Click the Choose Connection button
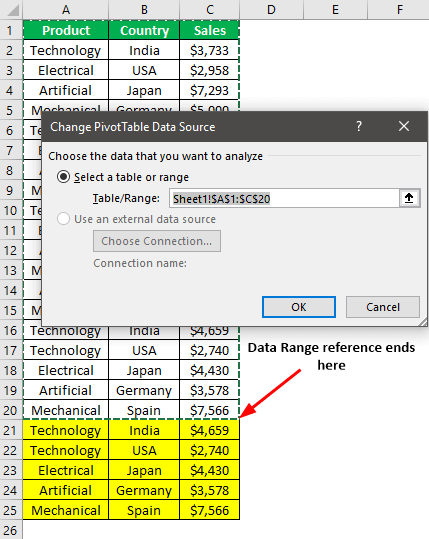This screenshot has height=539, width=429. 157,241
